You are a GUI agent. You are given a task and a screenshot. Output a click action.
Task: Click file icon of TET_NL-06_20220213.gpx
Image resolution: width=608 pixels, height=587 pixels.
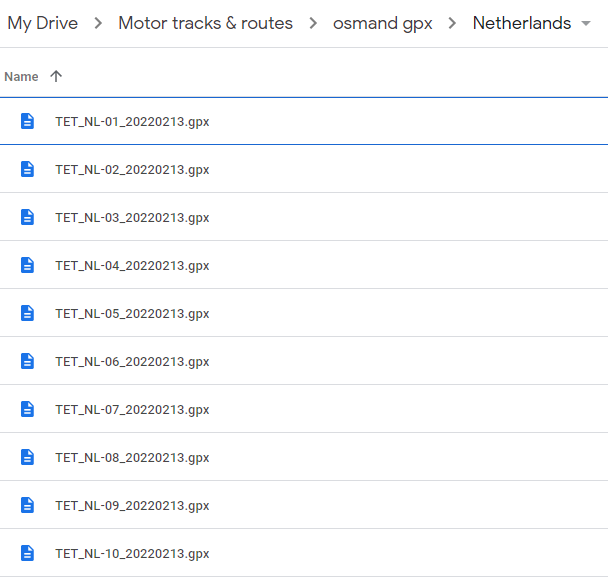(27, 361)
